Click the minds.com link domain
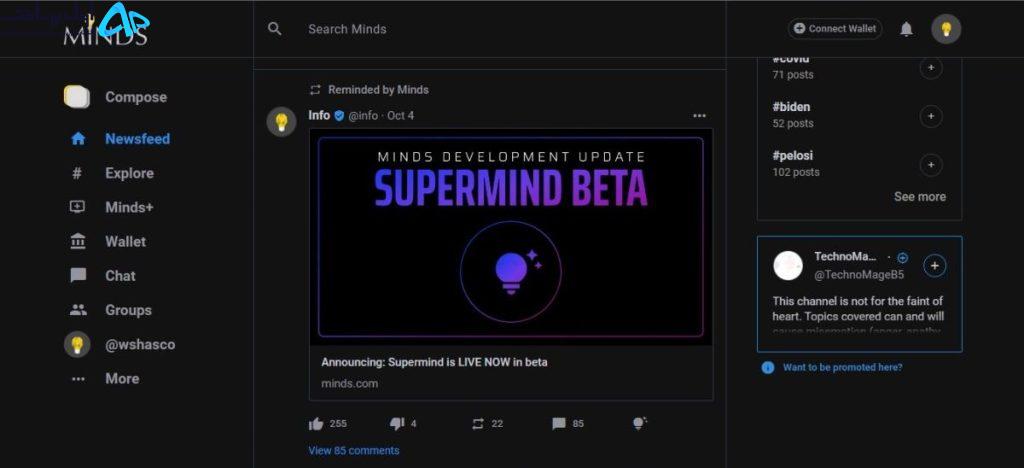Viewport: 1024px width, 468px height. tap(349, 383)
